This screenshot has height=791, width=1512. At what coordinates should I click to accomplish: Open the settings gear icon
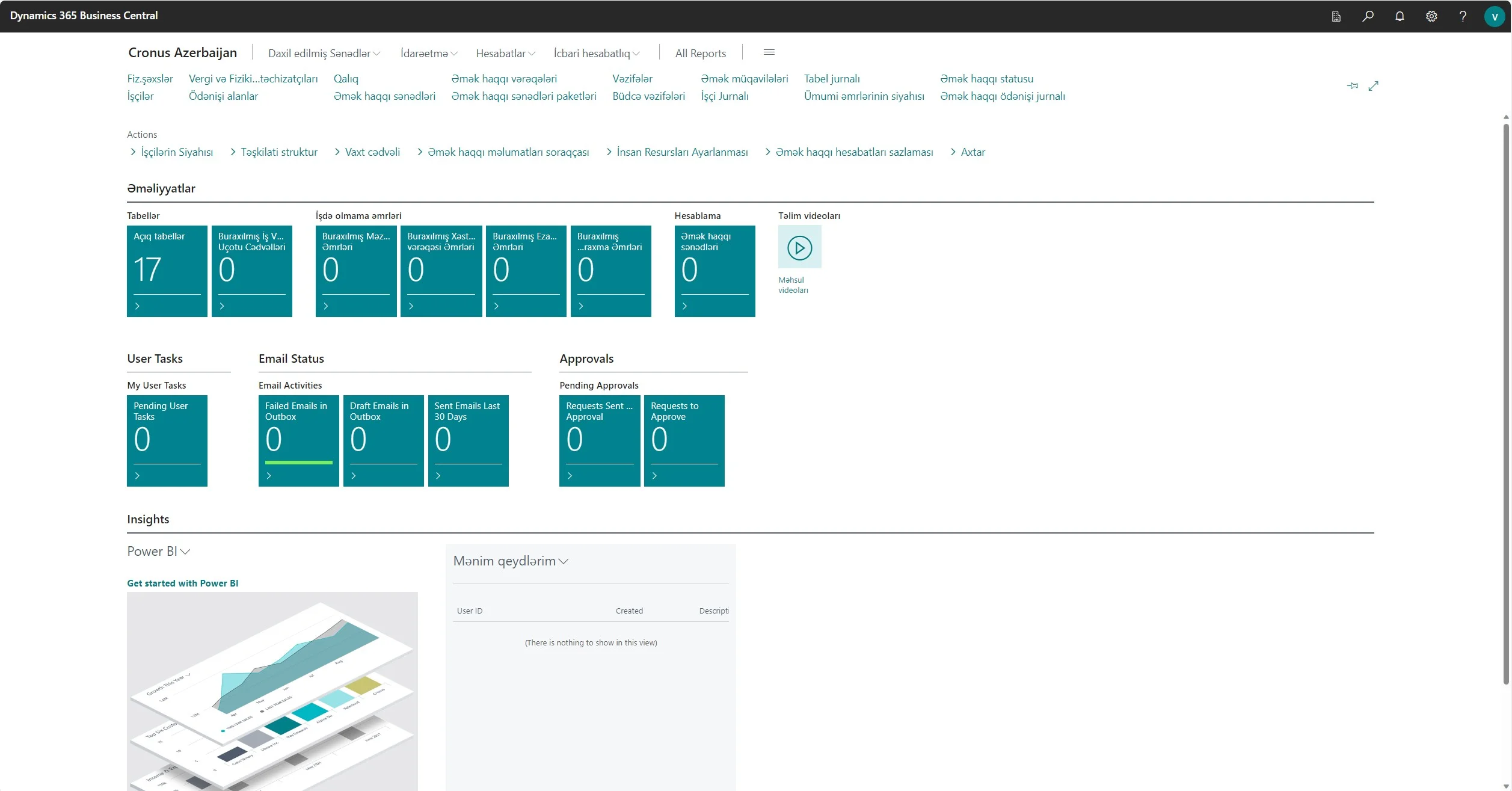point(1431,16)
